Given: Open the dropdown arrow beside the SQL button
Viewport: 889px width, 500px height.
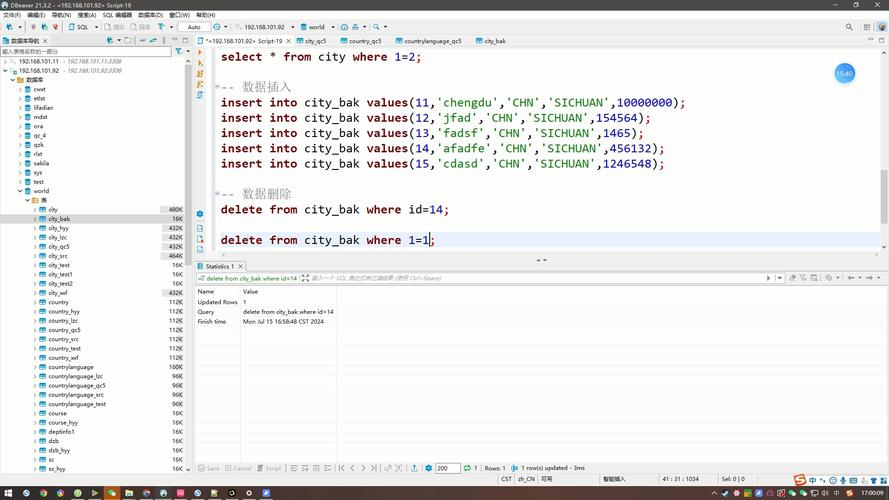Looking at the screenshot, I should pyautogui.click(x=96, y=27).
